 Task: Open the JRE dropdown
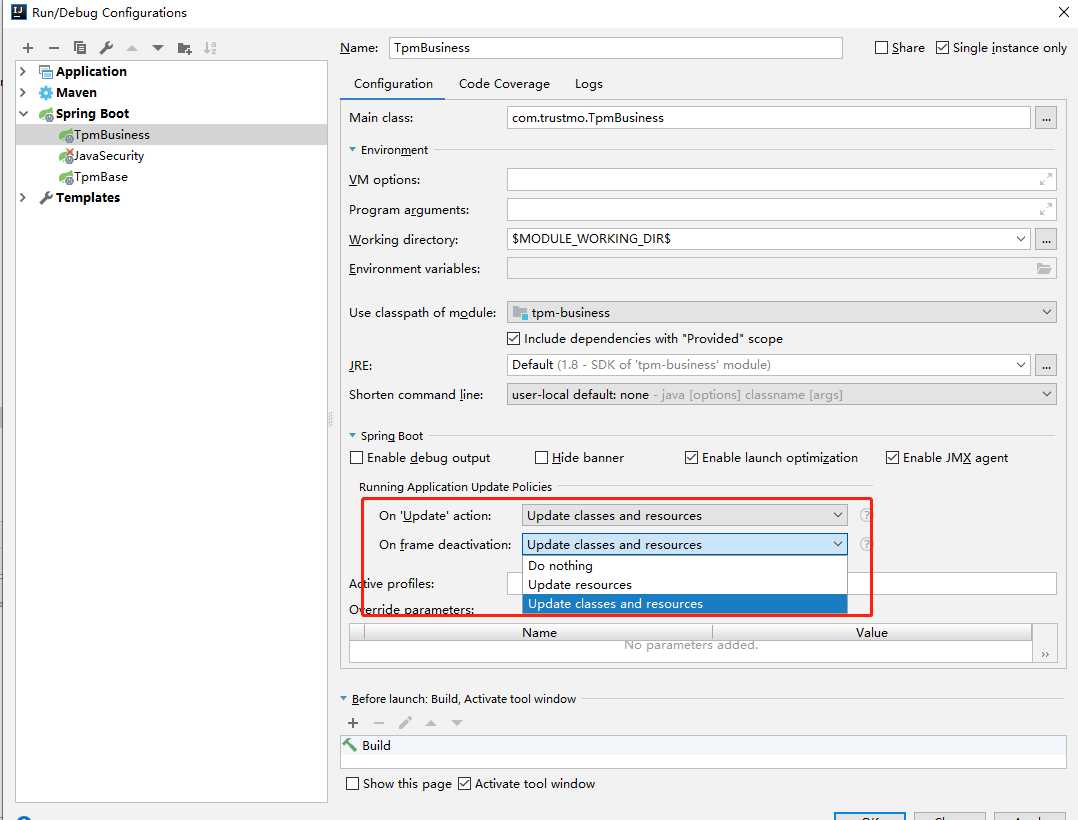1020,365
